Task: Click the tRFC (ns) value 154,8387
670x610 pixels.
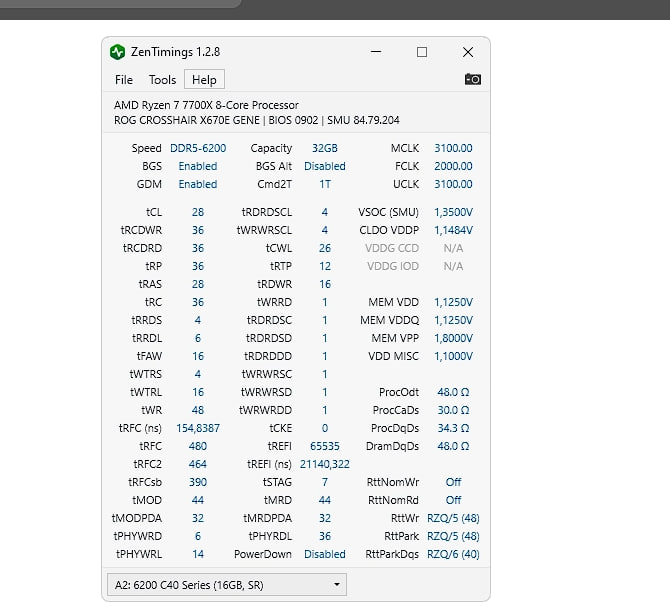Action: [x=198, y=428]
